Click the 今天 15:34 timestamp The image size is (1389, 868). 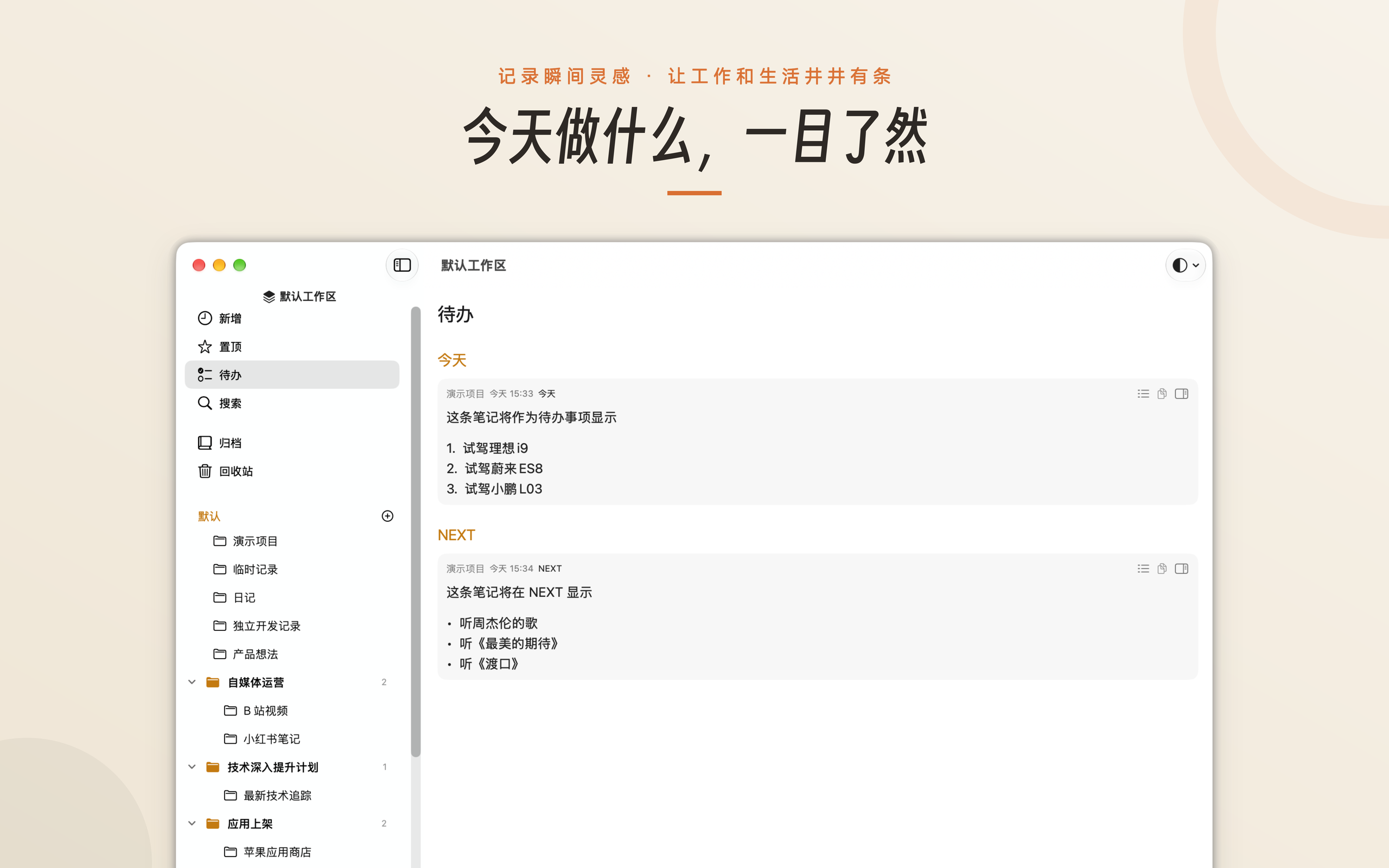(x=511, y=569)
